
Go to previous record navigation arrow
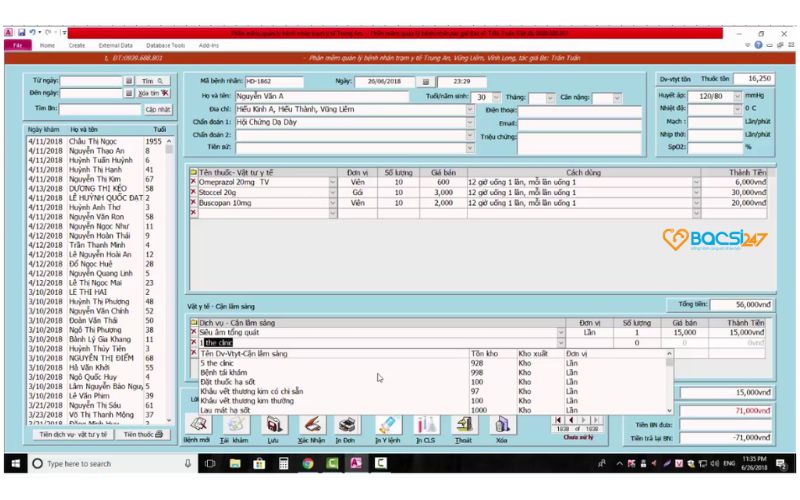[570, 420]
